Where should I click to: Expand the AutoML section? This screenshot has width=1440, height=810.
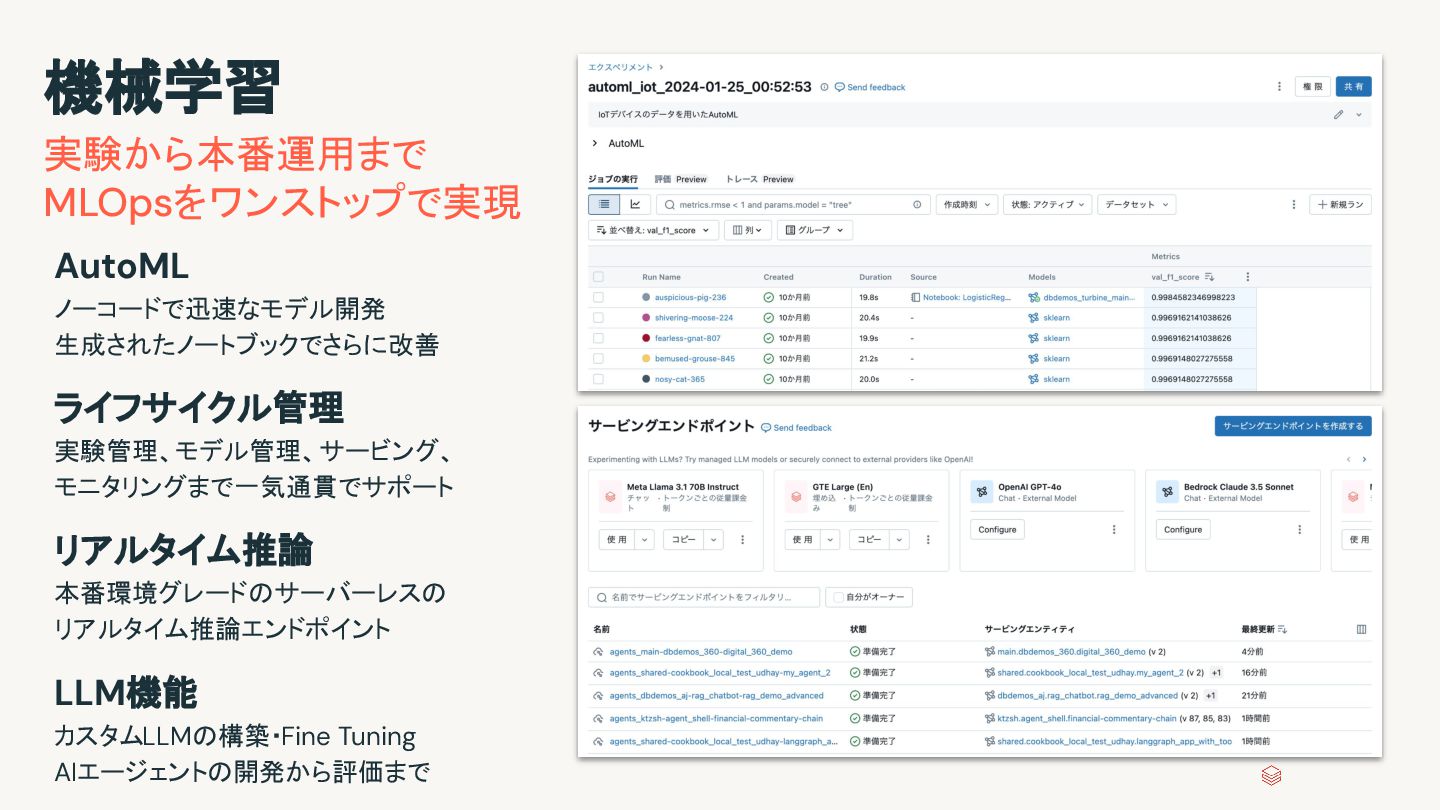click(595, 143)
